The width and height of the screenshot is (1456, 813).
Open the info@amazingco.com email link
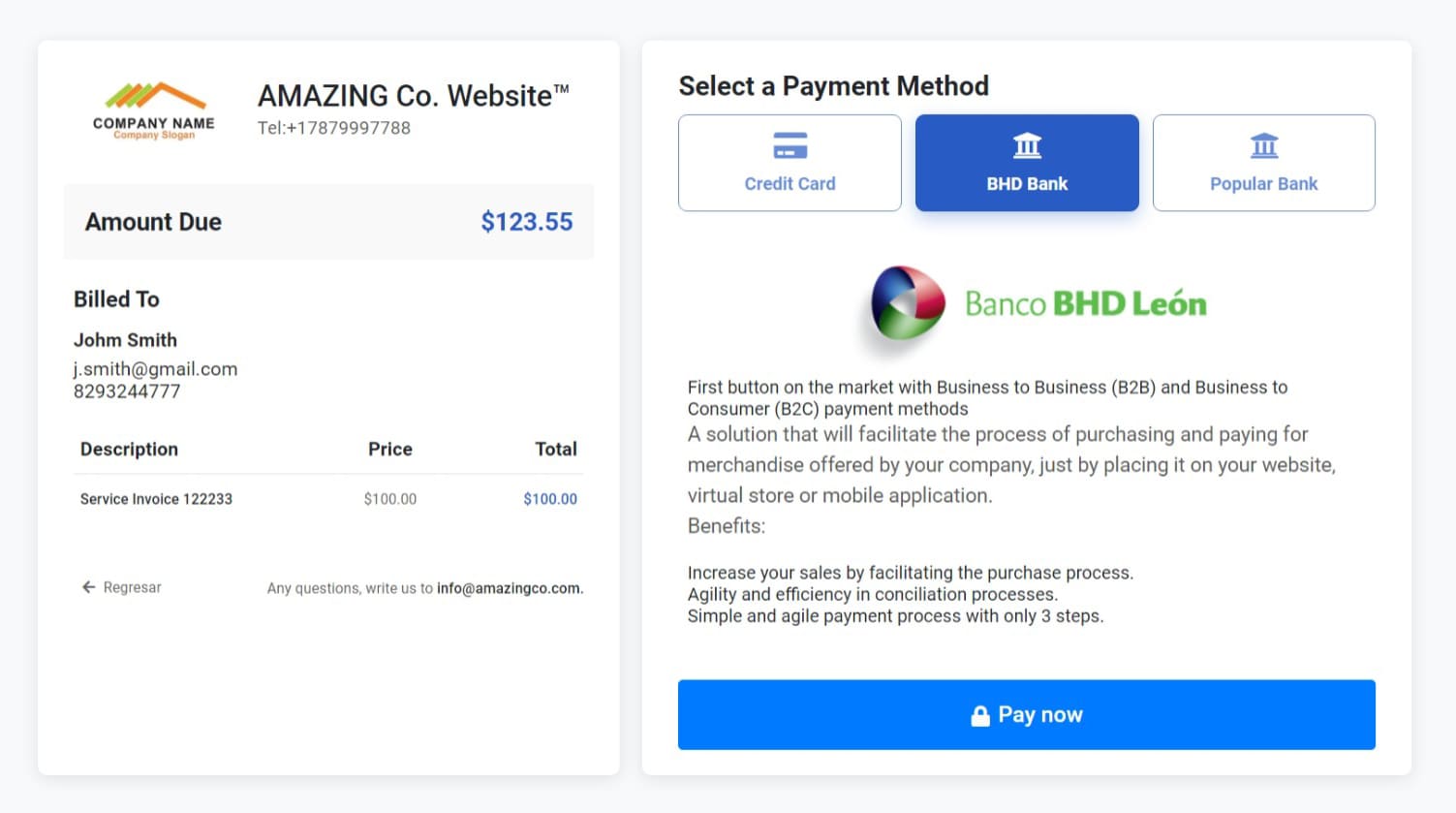coord(509,588)
